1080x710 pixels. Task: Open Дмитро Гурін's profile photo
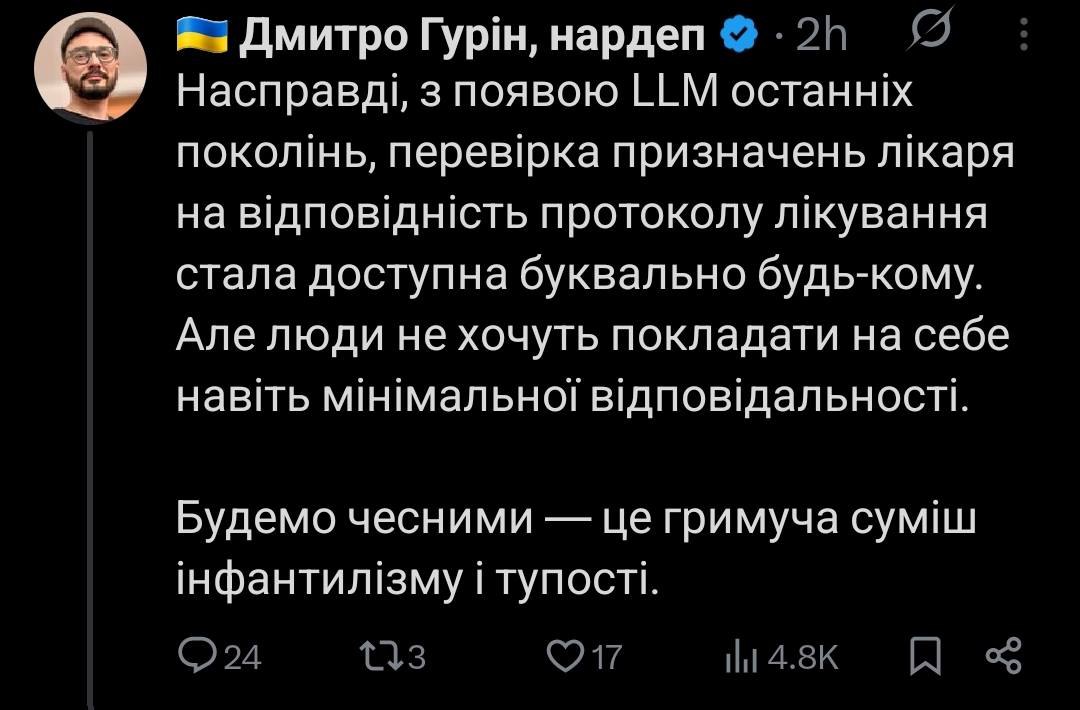(x=90, y=67)
